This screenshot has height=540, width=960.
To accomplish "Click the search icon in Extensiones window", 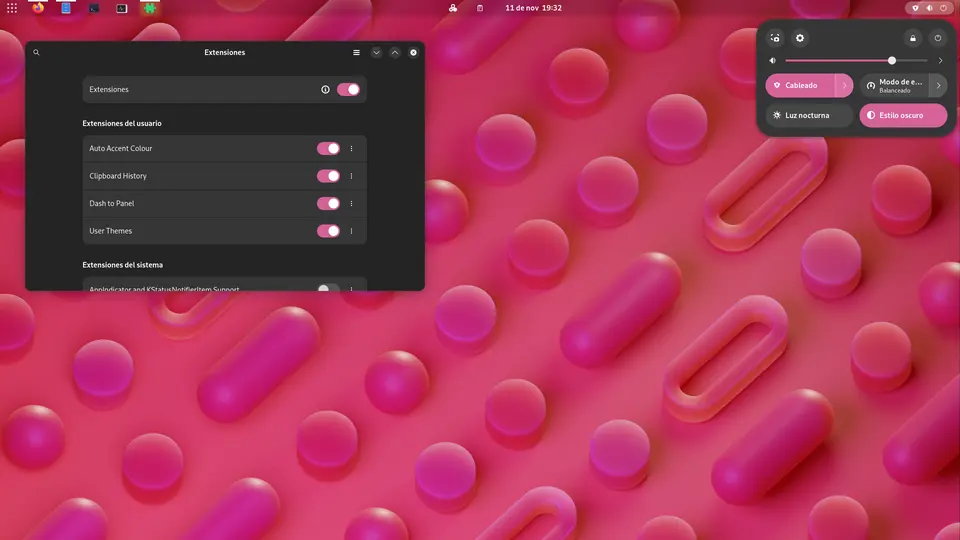I will tap(37, 53).
